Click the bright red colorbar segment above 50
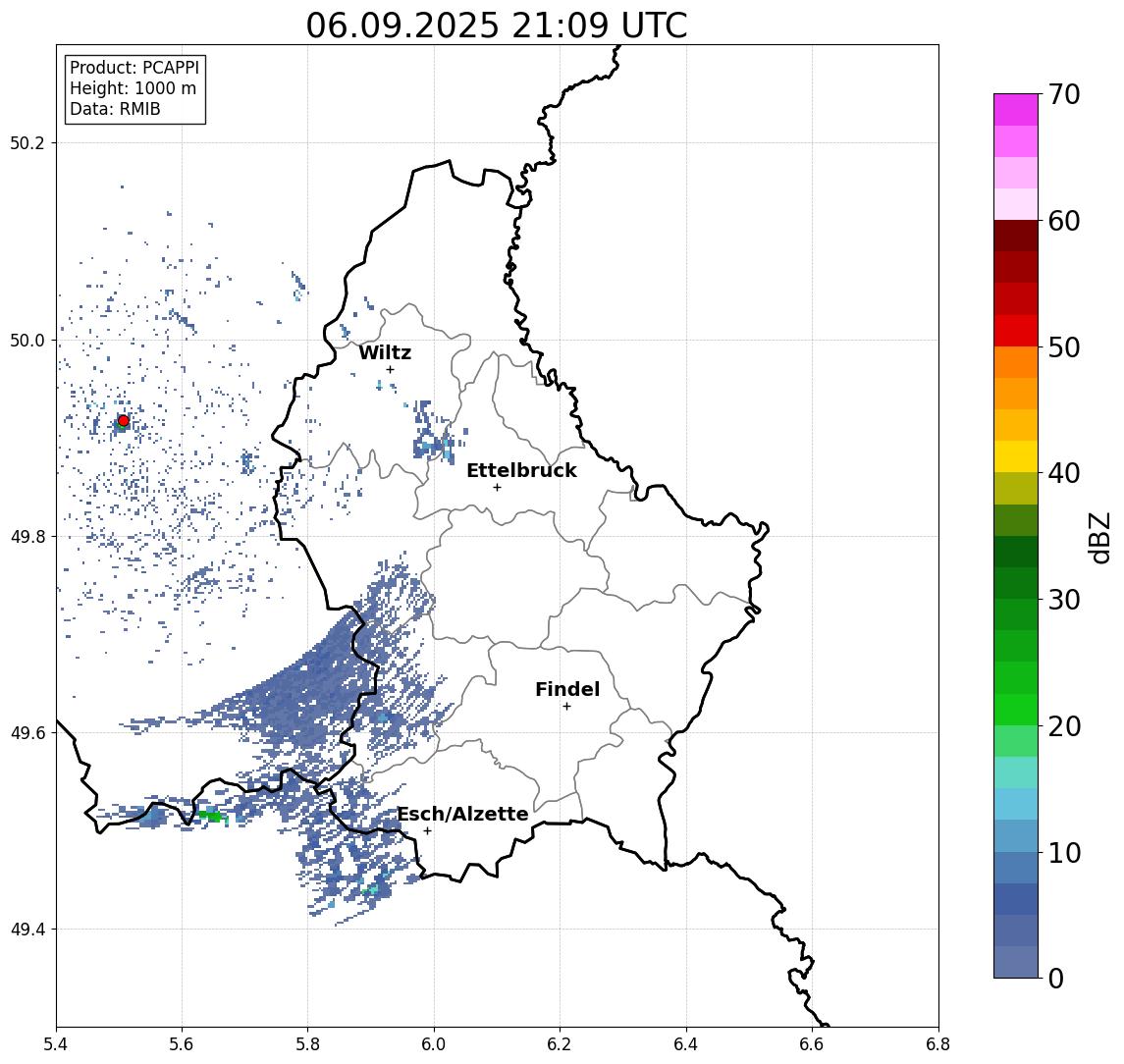The image size is (1124, 1064). 1016,331
